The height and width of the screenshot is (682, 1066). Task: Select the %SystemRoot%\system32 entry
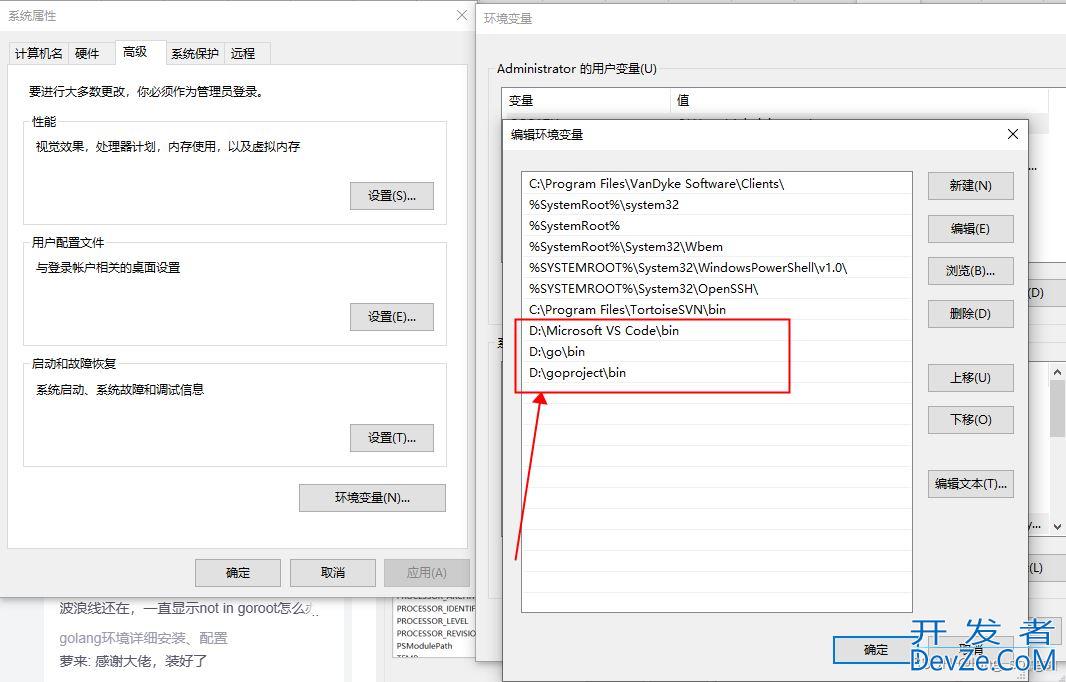click(x=717, y=205)
